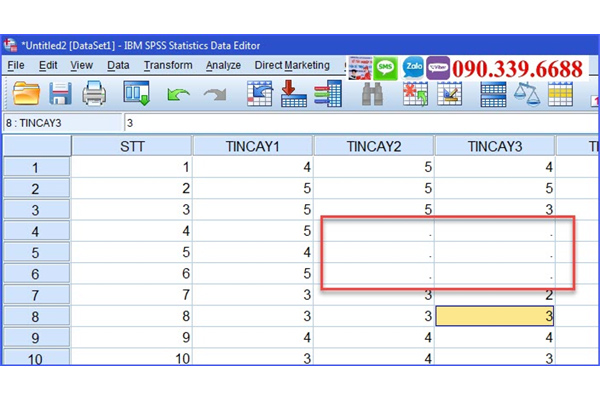The height and width of the screenshot is (400, 600).
Task: Click the Insert variable icon
Action: click(450, 93)
